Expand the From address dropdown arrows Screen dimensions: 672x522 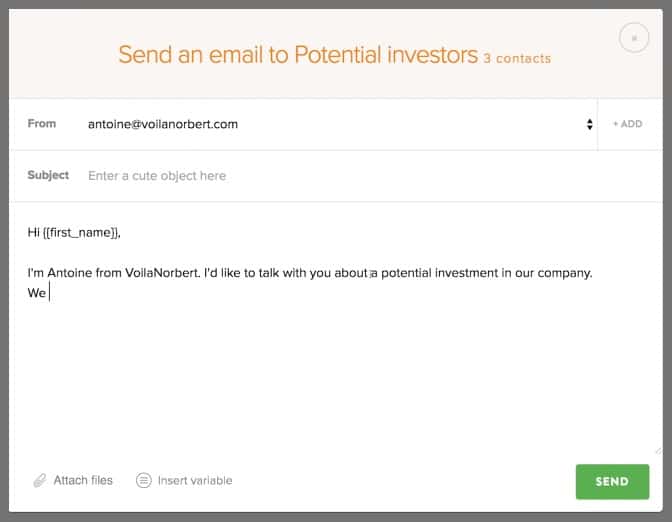(589, 125)
